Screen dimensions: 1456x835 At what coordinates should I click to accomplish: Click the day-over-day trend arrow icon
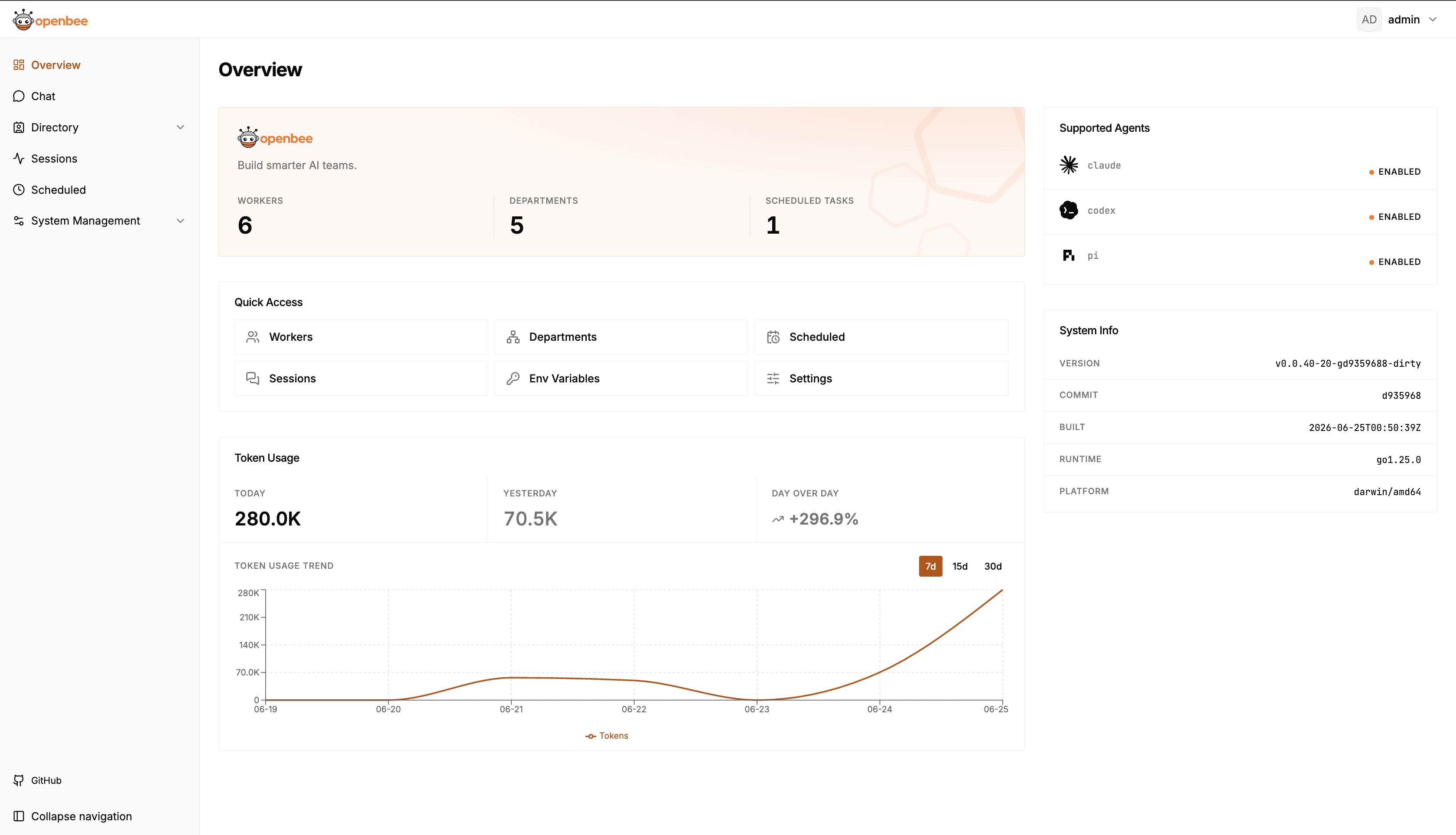pos(778,519)
